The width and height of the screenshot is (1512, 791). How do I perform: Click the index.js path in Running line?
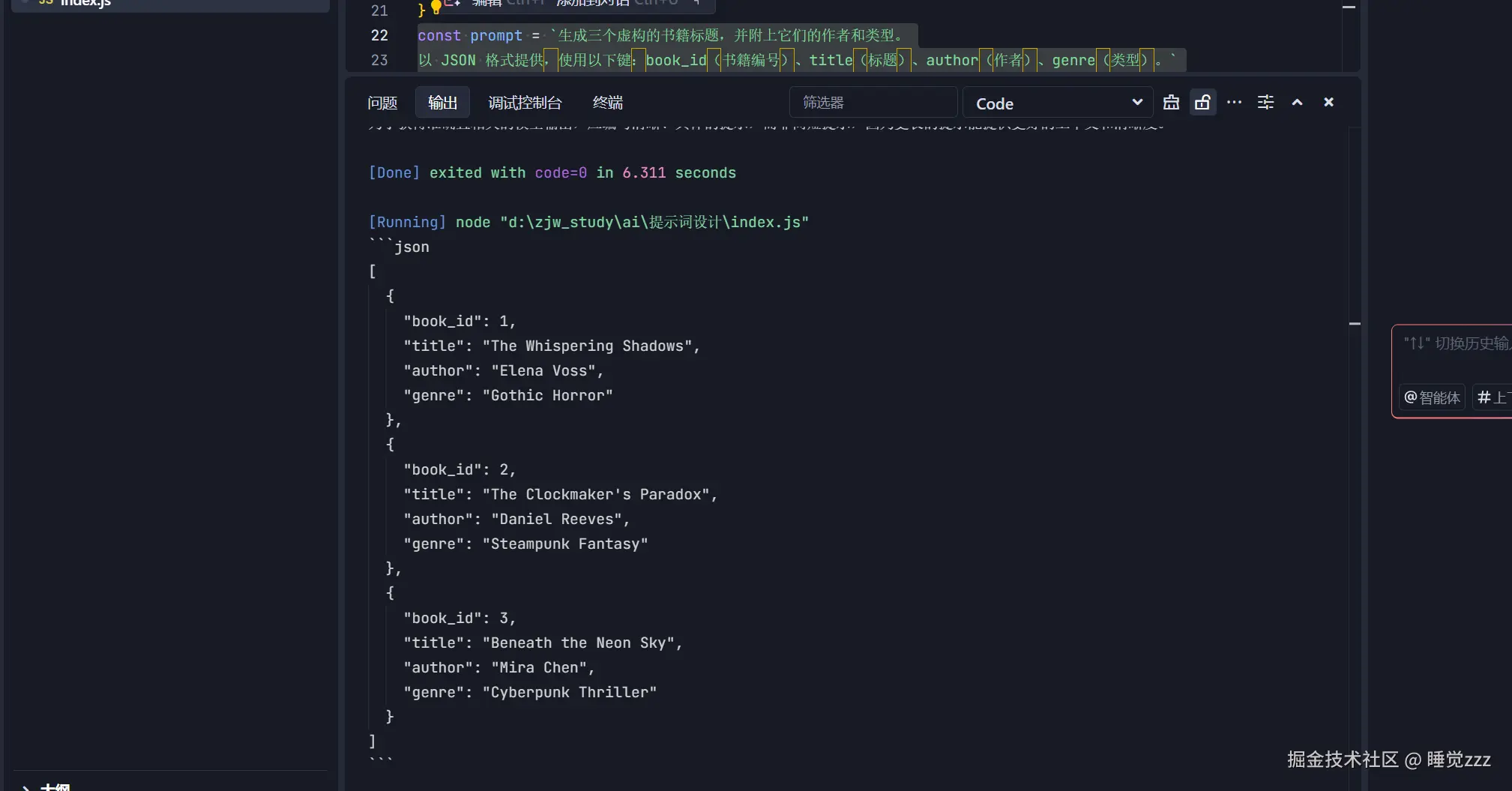(x=654, y=222)
